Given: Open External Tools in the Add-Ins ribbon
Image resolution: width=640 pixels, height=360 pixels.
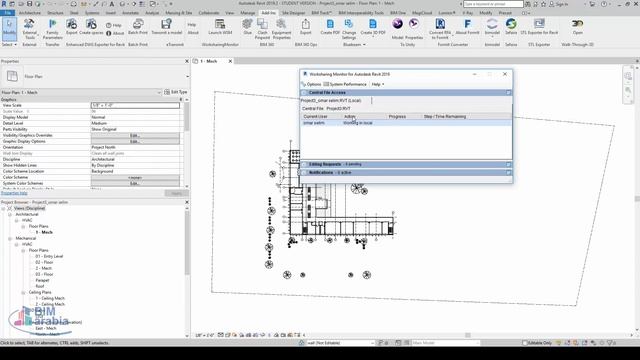Looking at the screenshot, I should click(x=29, y=28).
